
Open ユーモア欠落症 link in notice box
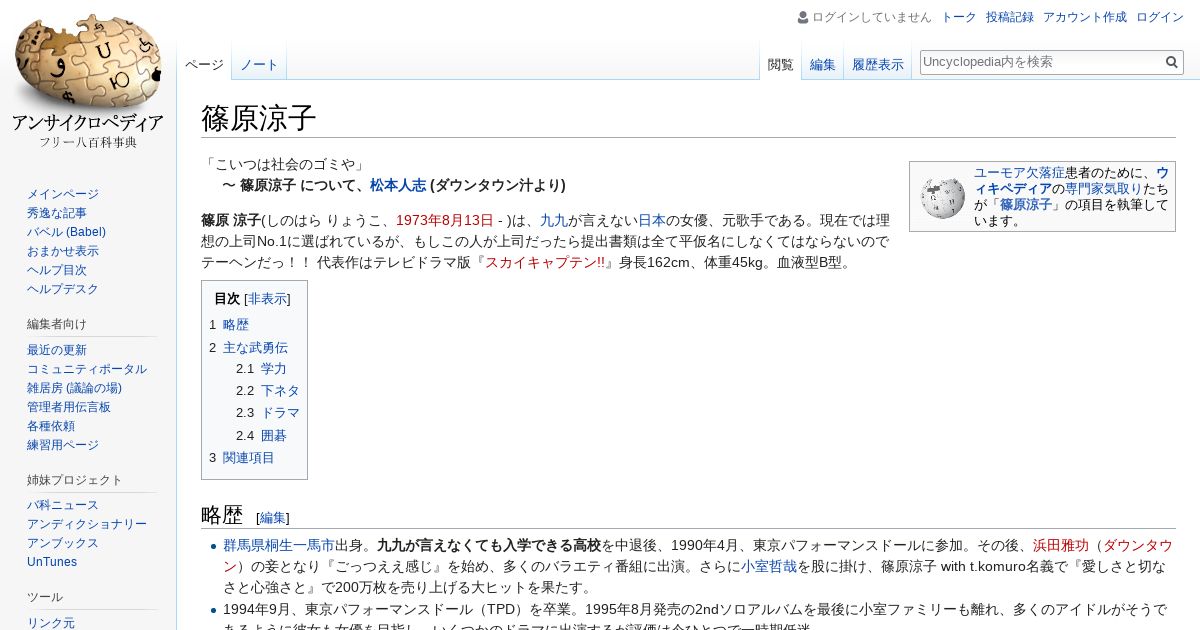pos(1019,173)
